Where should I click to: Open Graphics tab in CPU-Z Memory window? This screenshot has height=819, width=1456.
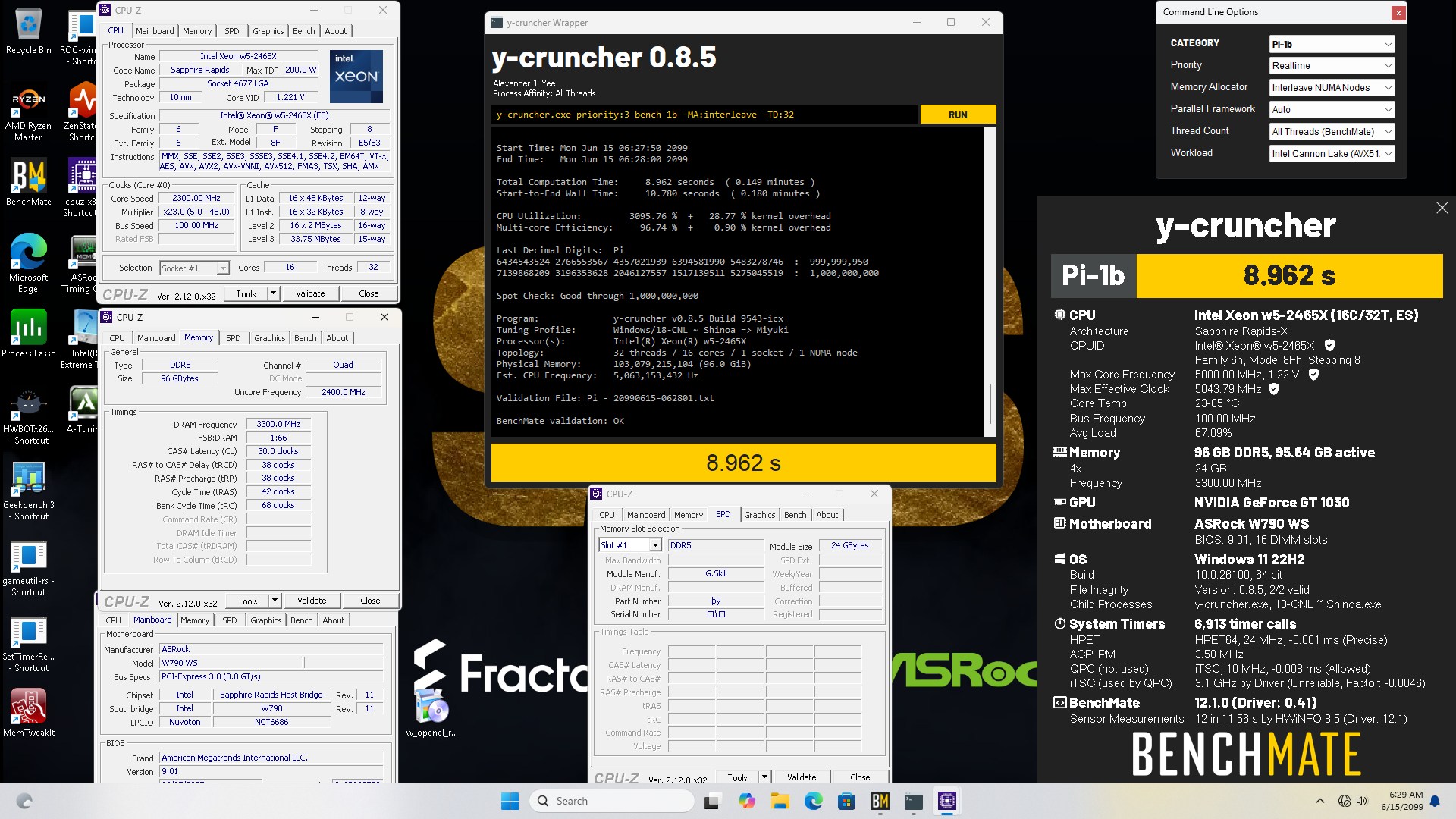(269, 338)
